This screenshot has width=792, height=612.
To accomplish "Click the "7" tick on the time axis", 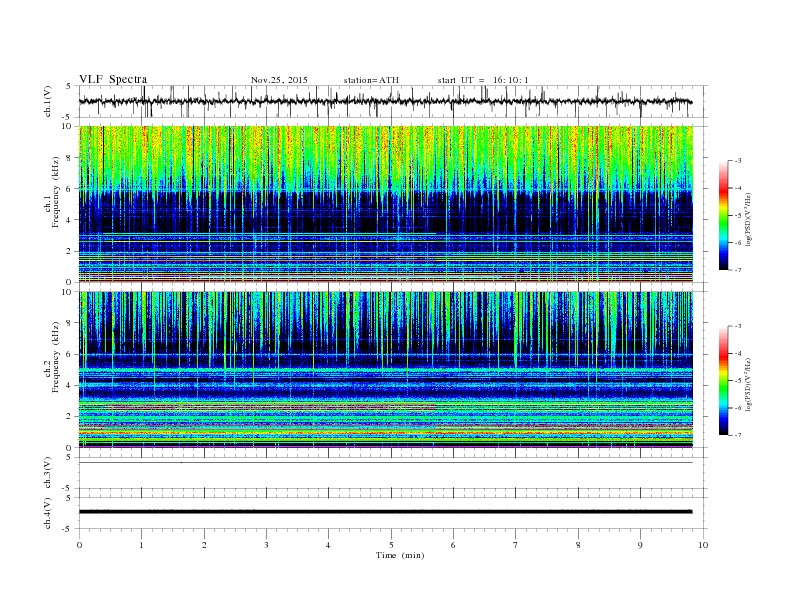I will [x=516, y=545].
